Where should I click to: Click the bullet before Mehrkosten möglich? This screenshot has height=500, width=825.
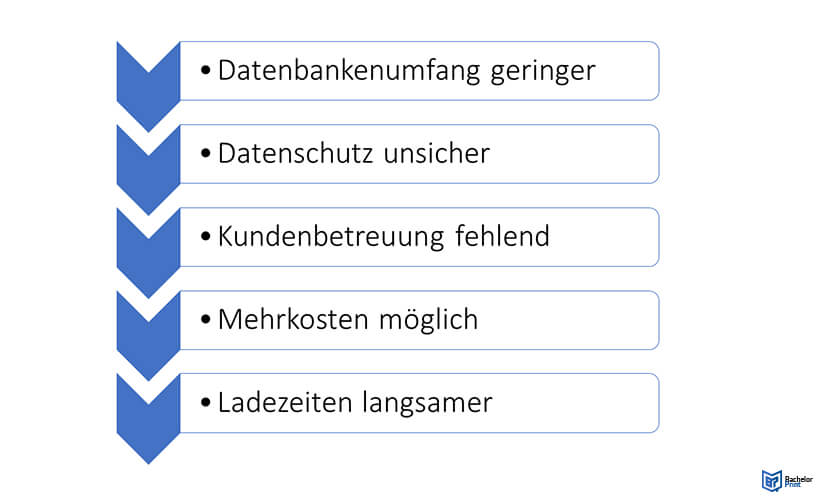click(x=206, y=320)
